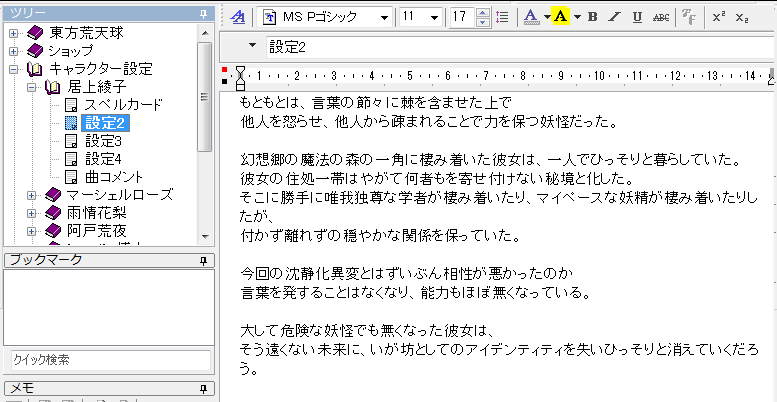The width and height of the screenshot is (777, 402).
Task: Click the line spacing icon
Action: pyautogui.click(x=502, y=17)
